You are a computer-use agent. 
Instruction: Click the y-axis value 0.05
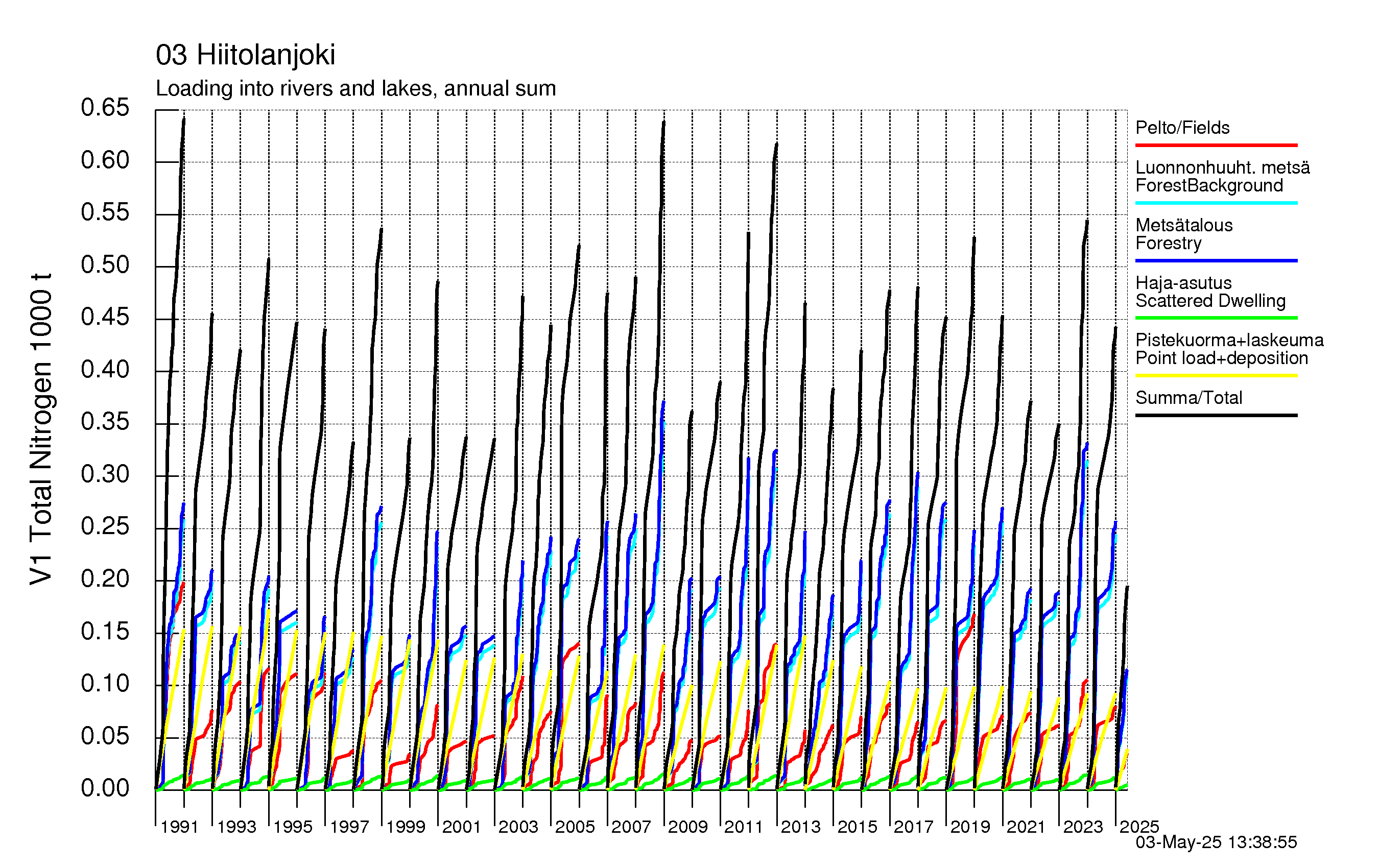click(105, 736)
